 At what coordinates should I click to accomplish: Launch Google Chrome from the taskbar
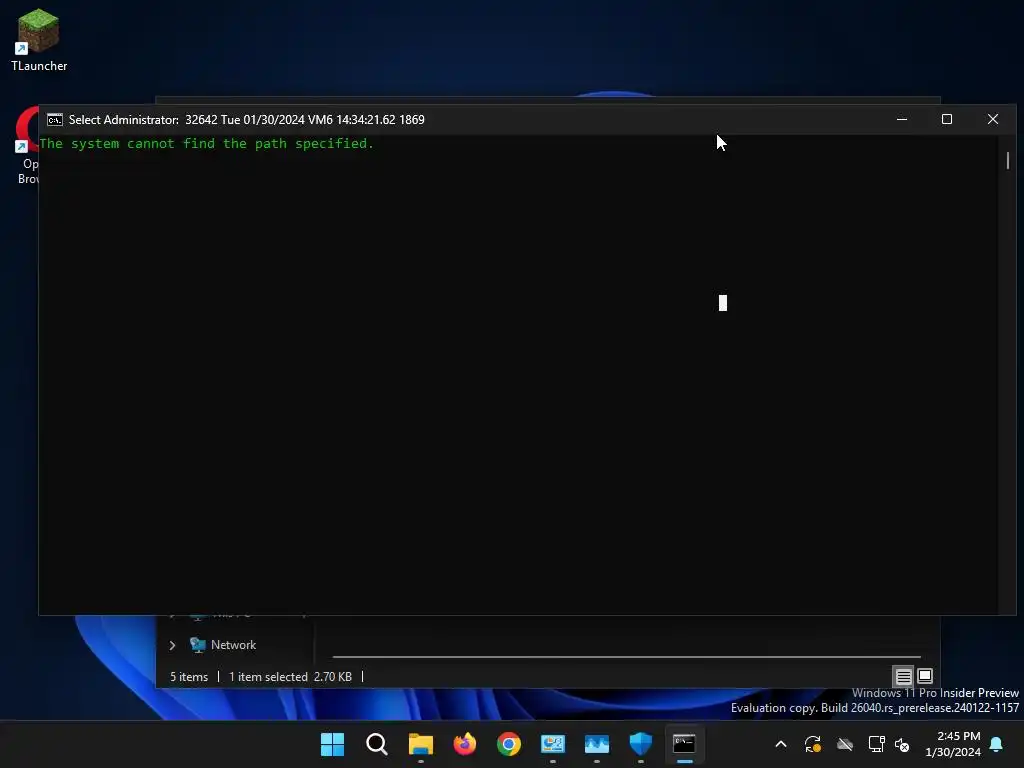tap(509, 744)
